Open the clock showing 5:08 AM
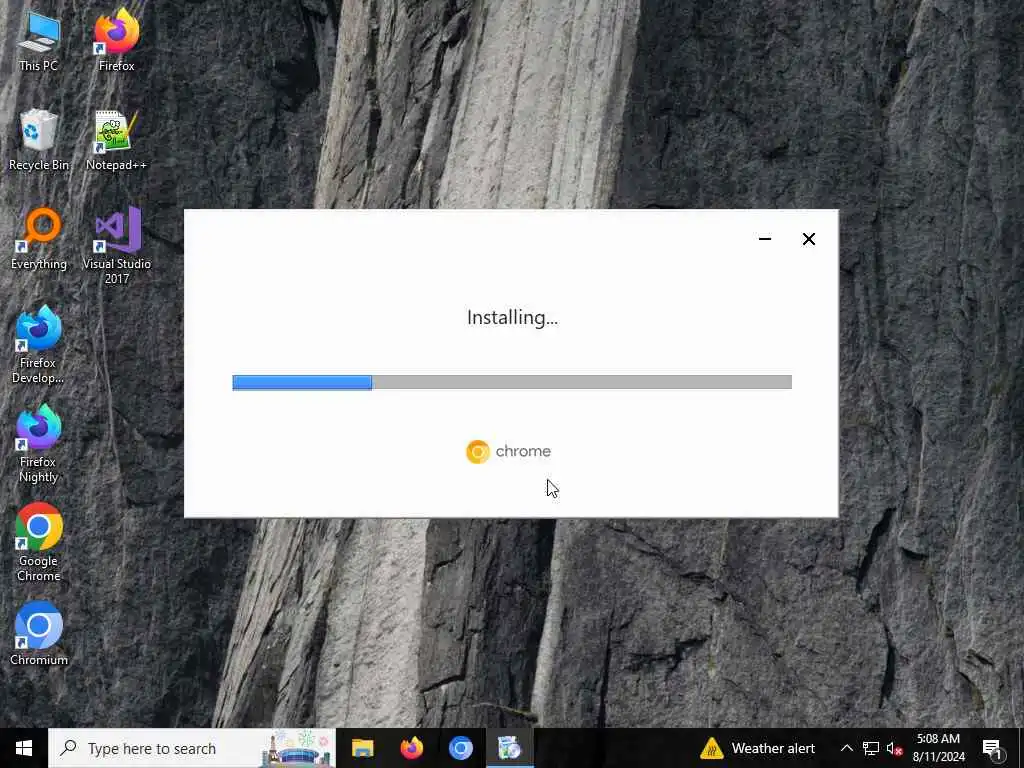The height and width of the screenshot is (768, 1024). tap(938, 748)
